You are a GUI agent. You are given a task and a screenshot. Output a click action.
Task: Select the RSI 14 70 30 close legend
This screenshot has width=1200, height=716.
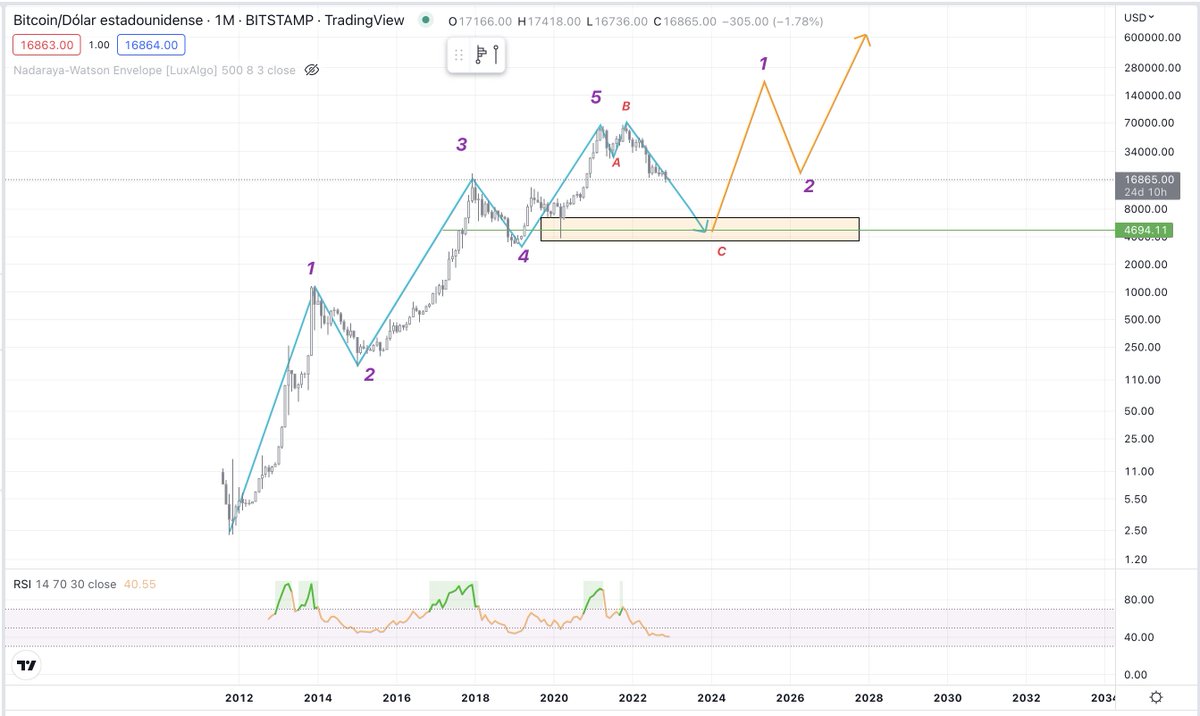pos(64,584)
